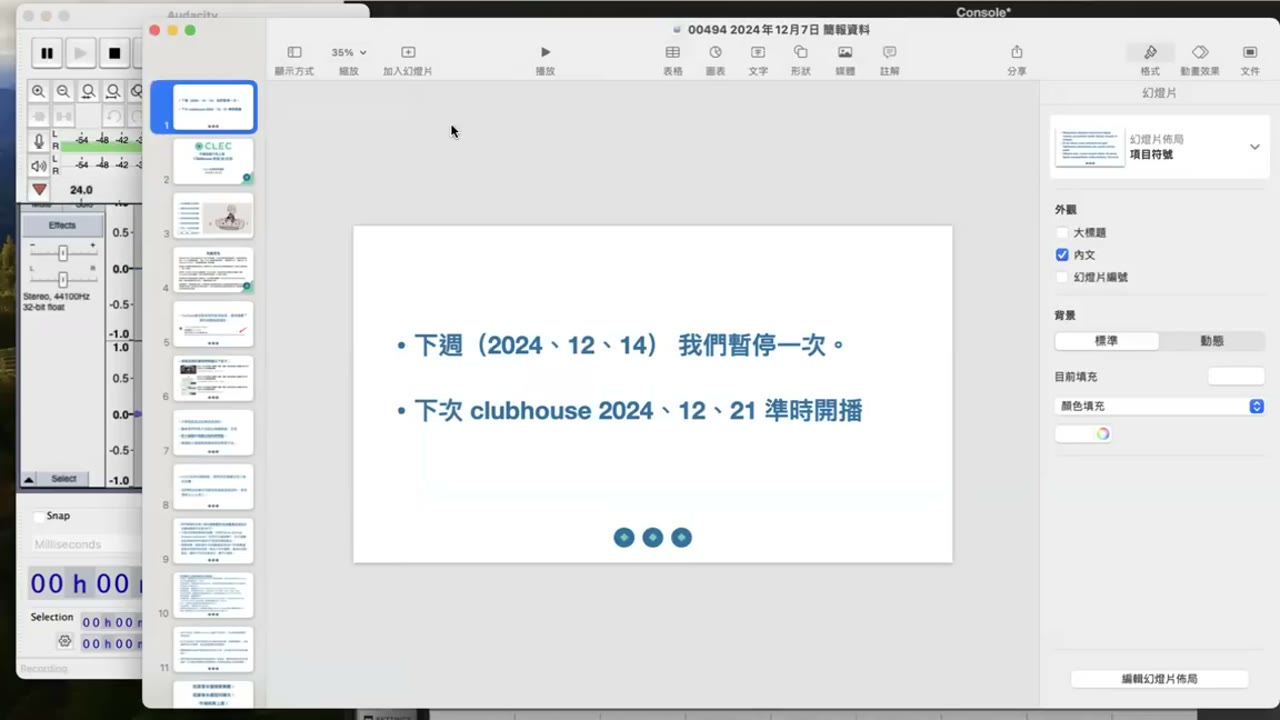
Task: Enable Snap checkbox in Audacity
Action: coord(39,516)
